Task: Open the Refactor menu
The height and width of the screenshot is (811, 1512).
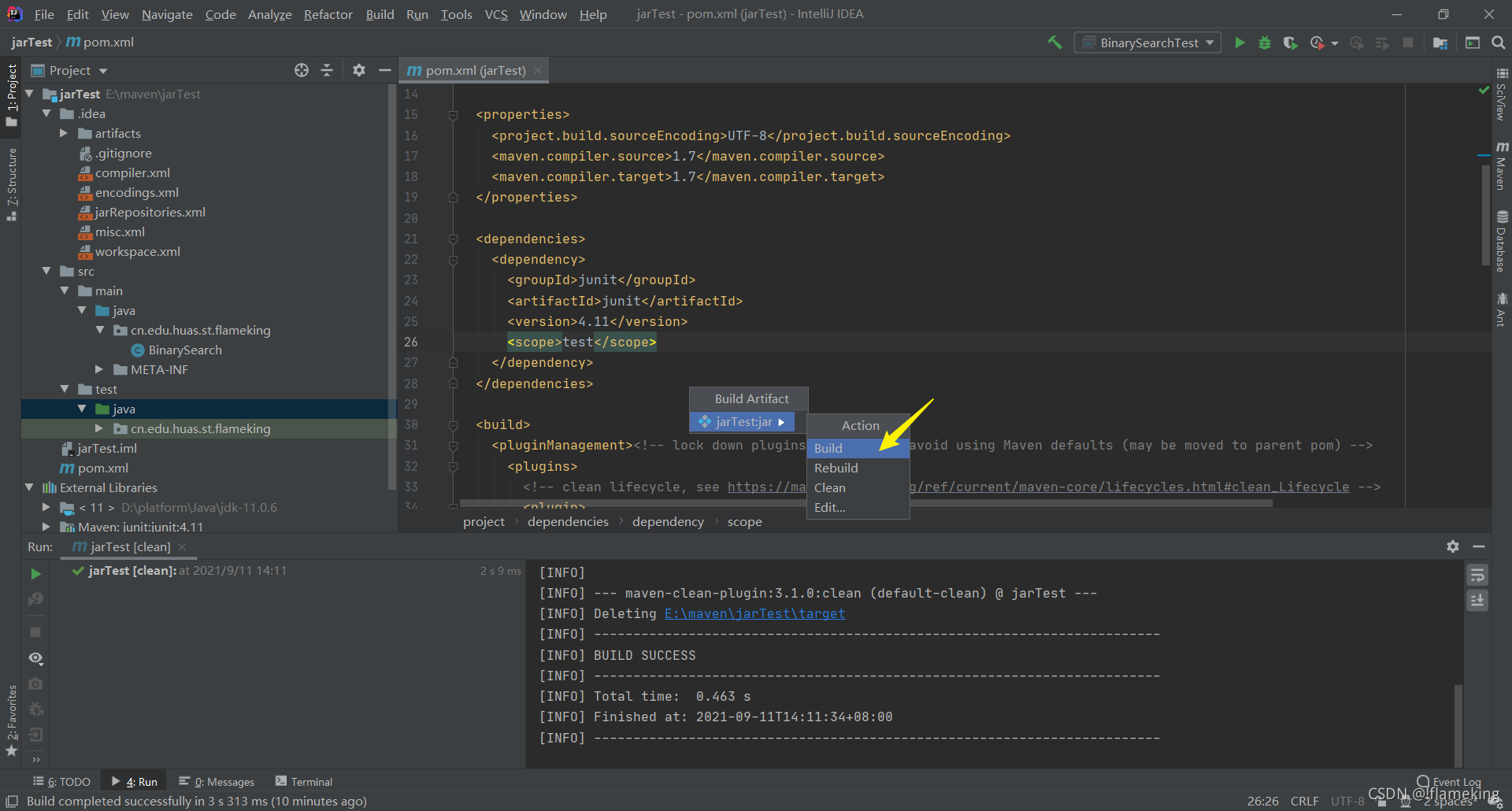Action: click(x=328, y=14)
